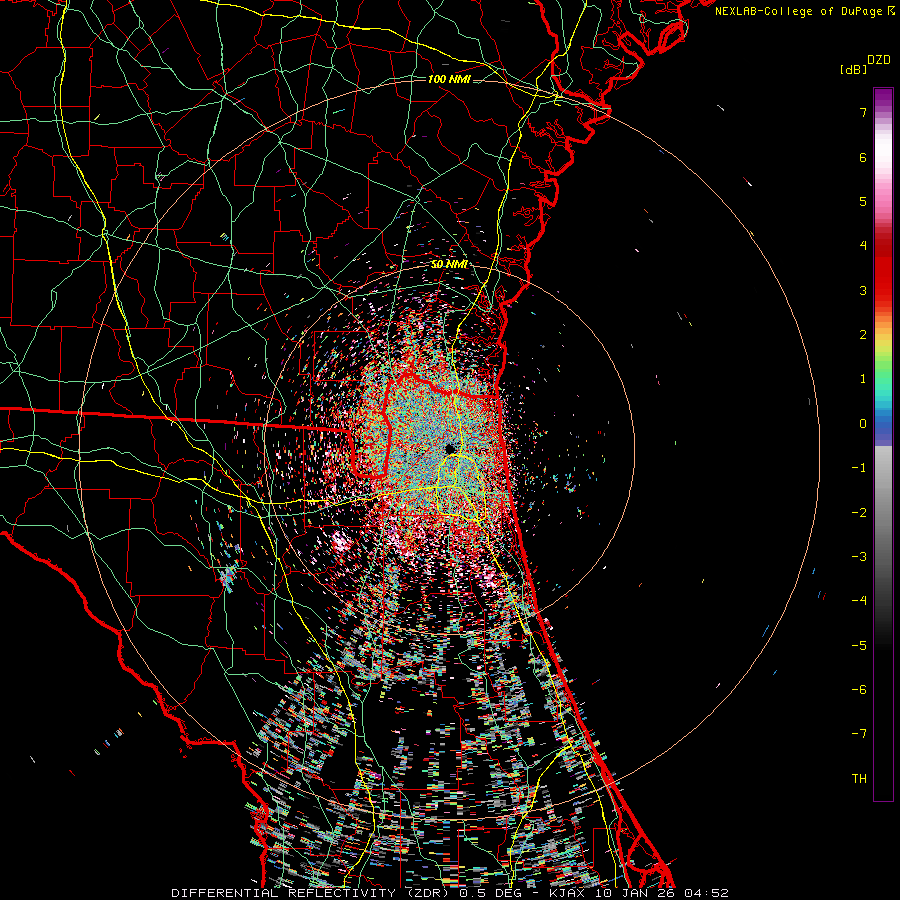900x900 pixels.
Task: Click the 4 tick label on color scale
Action: pyautogui.click(x=863, y=246)
